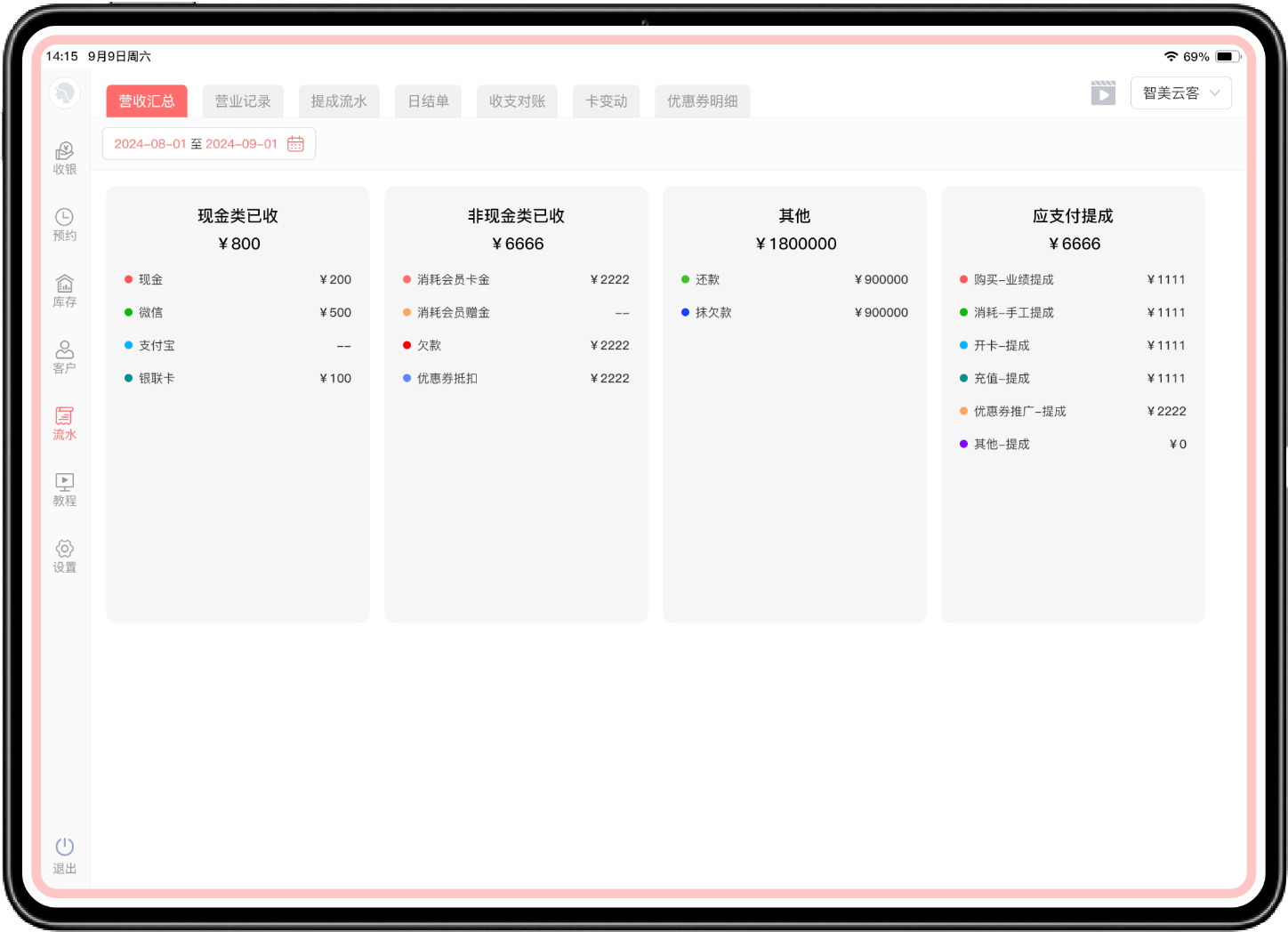Click the 营收汇总 active tab
The height and width of the screenshot is (932, 1288).
(147, 101)
